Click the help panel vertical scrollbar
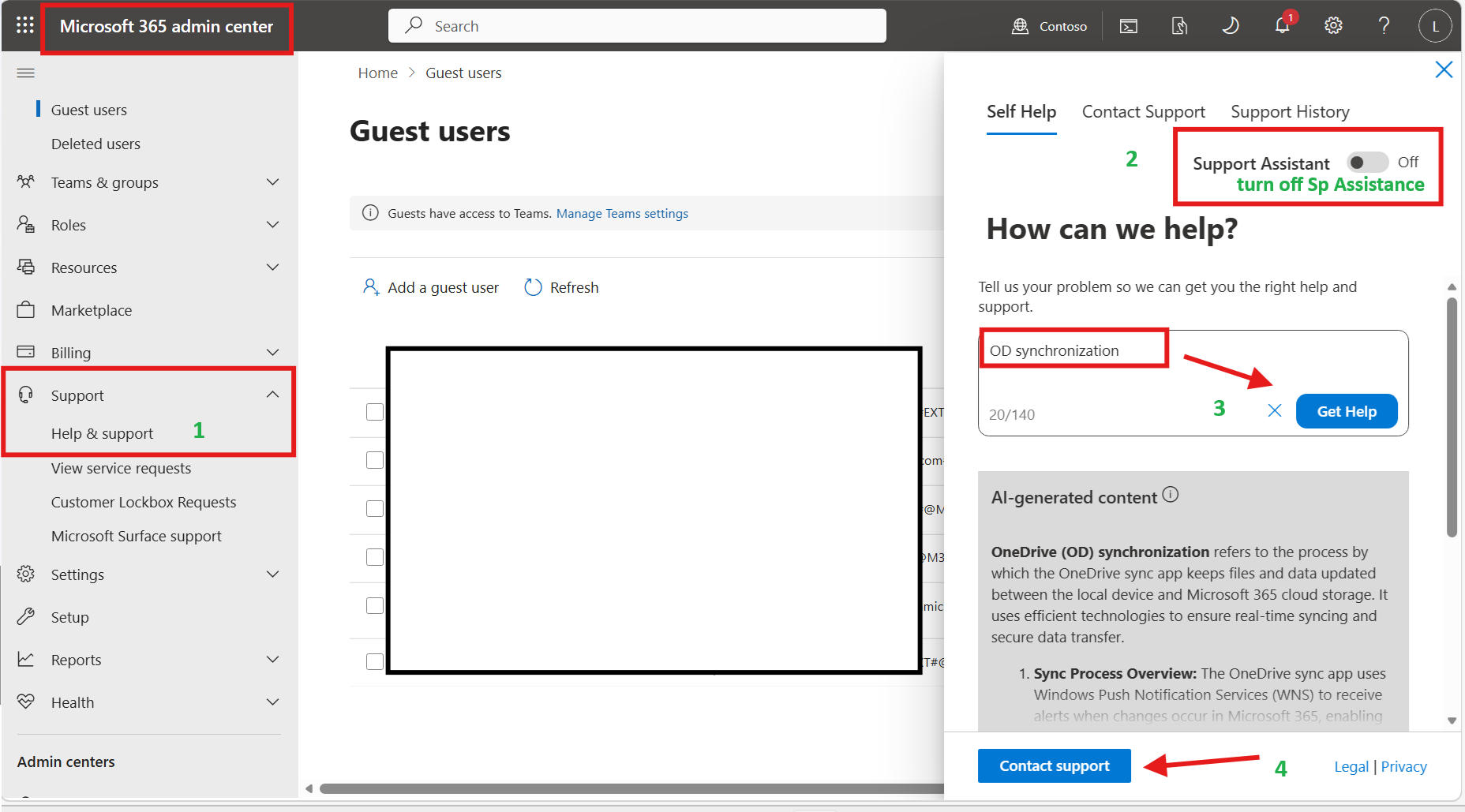Viewport: 1465px width, 812px height. 1452,417
